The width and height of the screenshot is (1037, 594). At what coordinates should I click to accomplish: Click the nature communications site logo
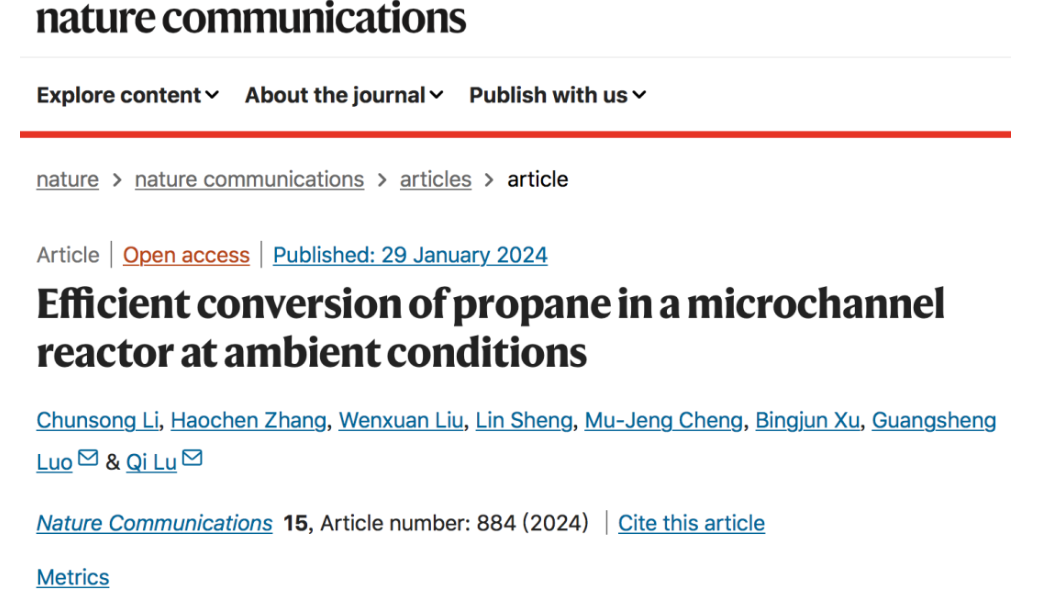tap(251, 17)
